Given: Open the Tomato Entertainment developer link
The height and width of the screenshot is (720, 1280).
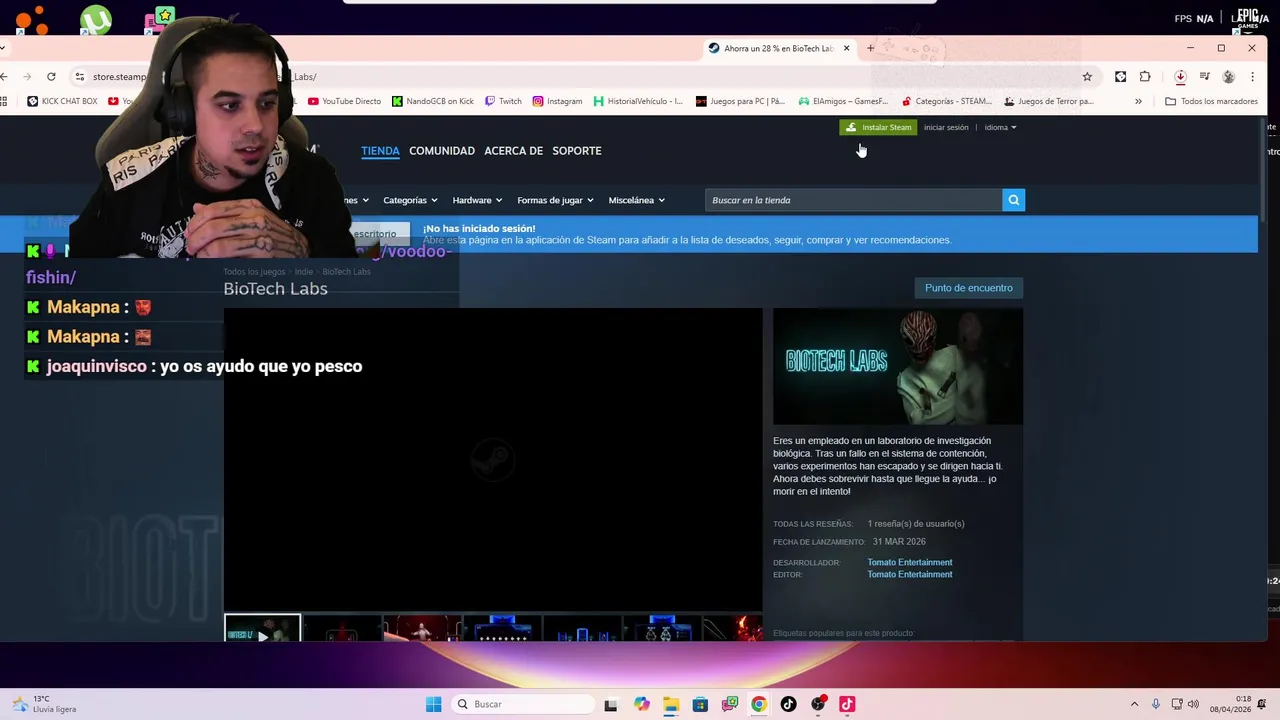Looking at the screenshot, I should [910, 562].
